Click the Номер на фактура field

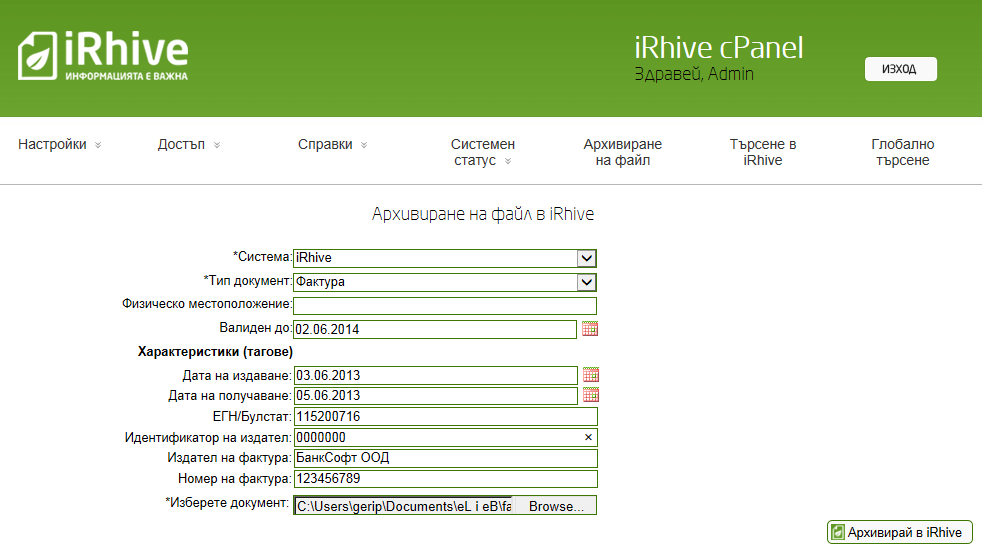click(445, 478)
